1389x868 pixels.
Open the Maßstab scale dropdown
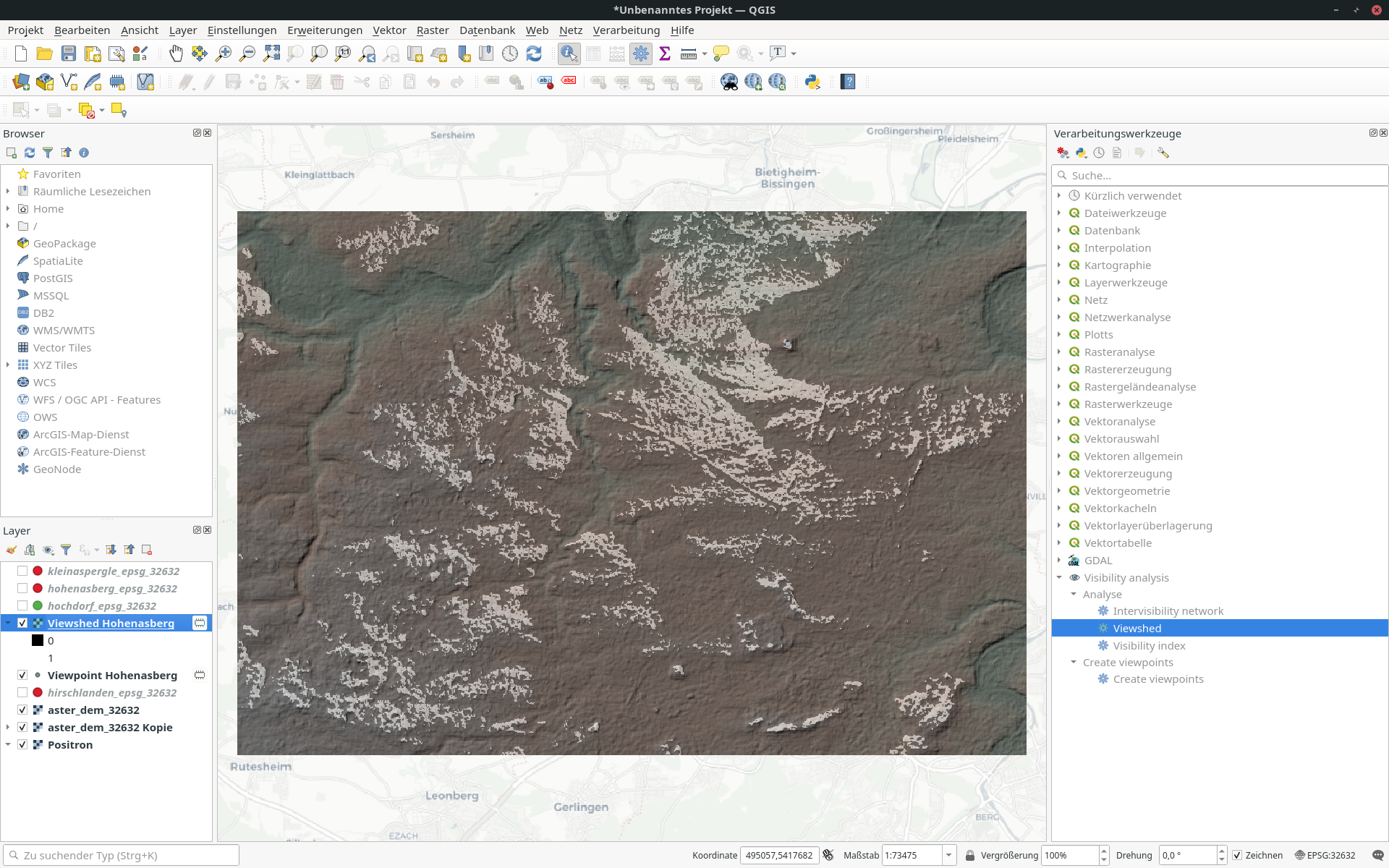click(949, 855)
